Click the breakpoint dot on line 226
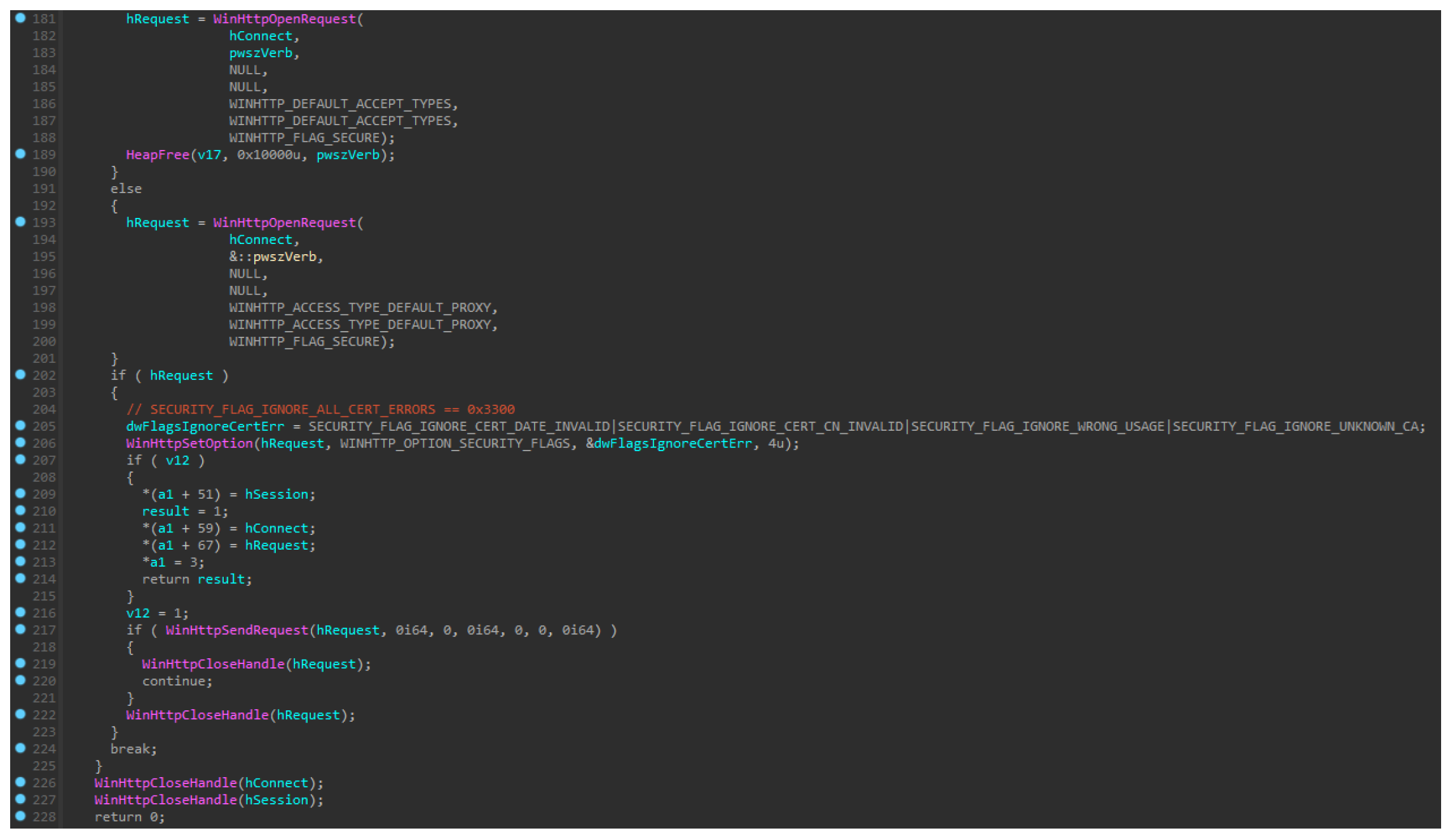The image size is (1450, 840). (x=20, y=782)
